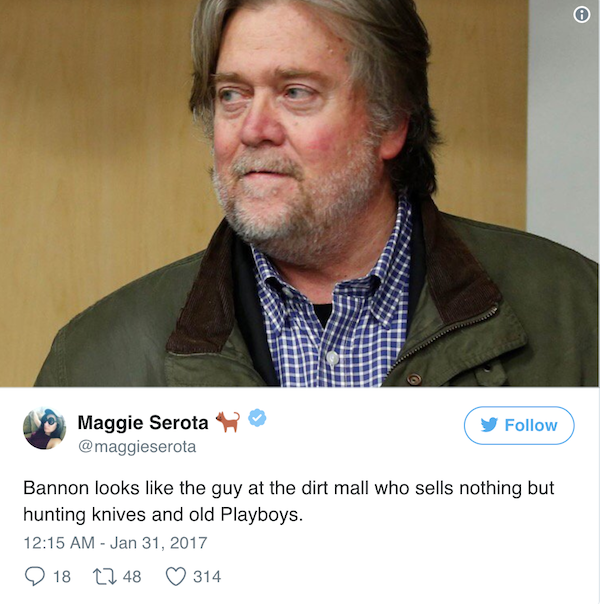
Task: Click the reply count of 18
Action: (x=61, y=576)
